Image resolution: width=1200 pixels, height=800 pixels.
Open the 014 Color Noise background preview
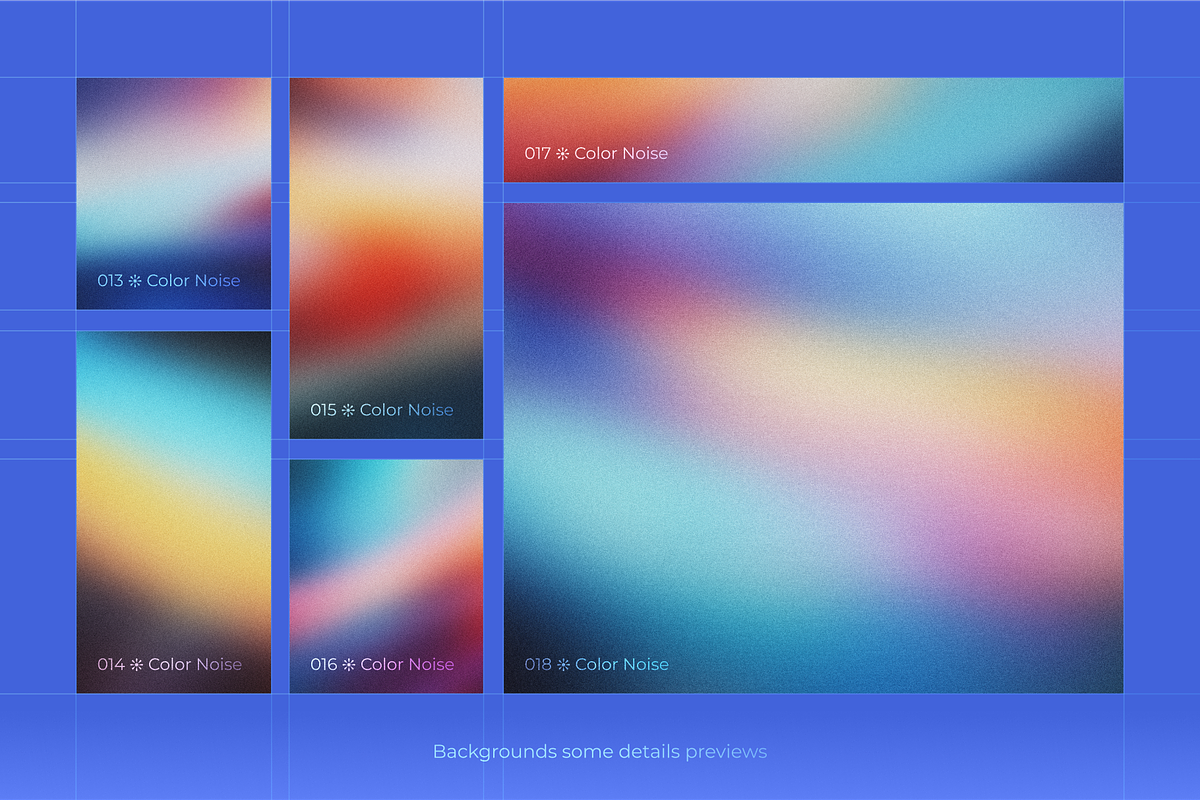click(x=174, y=512)
